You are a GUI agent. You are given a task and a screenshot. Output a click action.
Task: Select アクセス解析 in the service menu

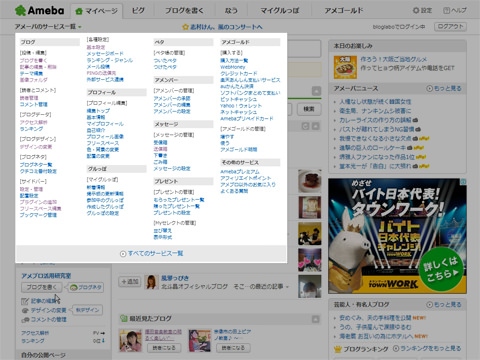point(33,122)
